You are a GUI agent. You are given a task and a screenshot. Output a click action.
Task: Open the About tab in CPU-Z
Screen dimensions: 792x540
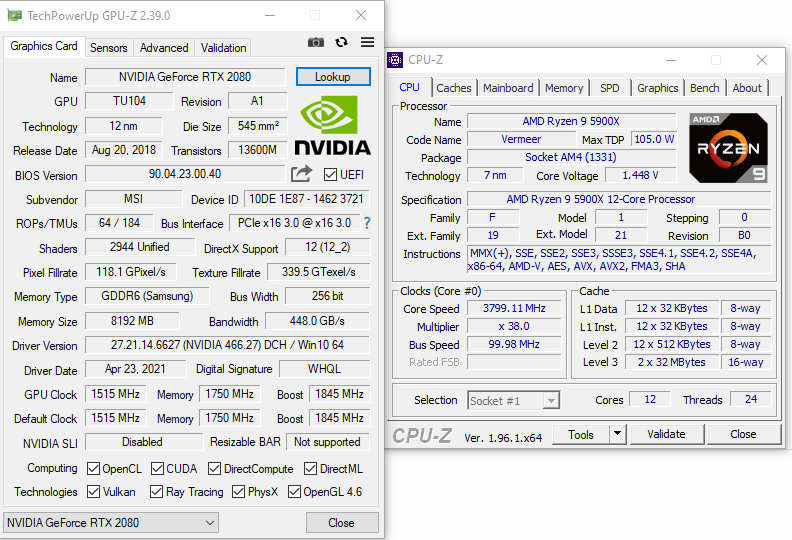[747, 88]
